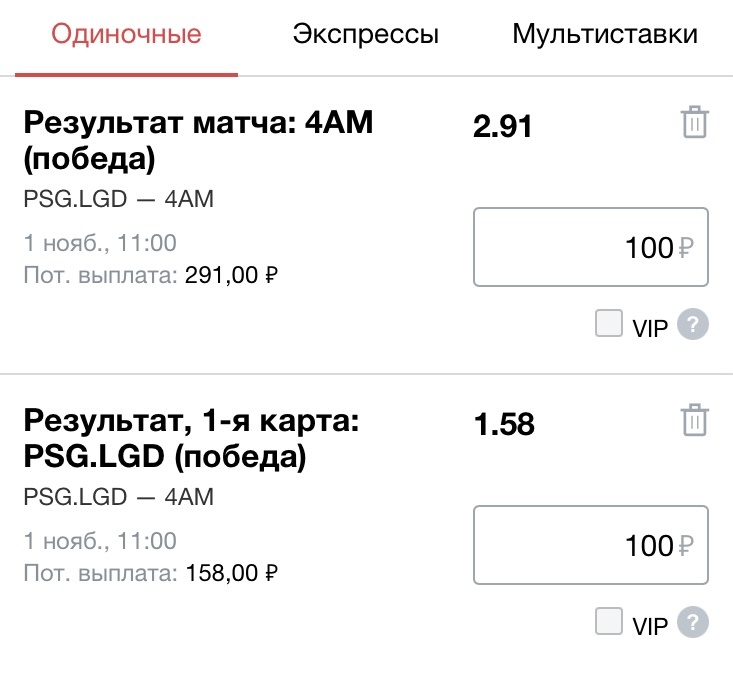Click the 291,00 ₽ potential payout

pos(231,275)
